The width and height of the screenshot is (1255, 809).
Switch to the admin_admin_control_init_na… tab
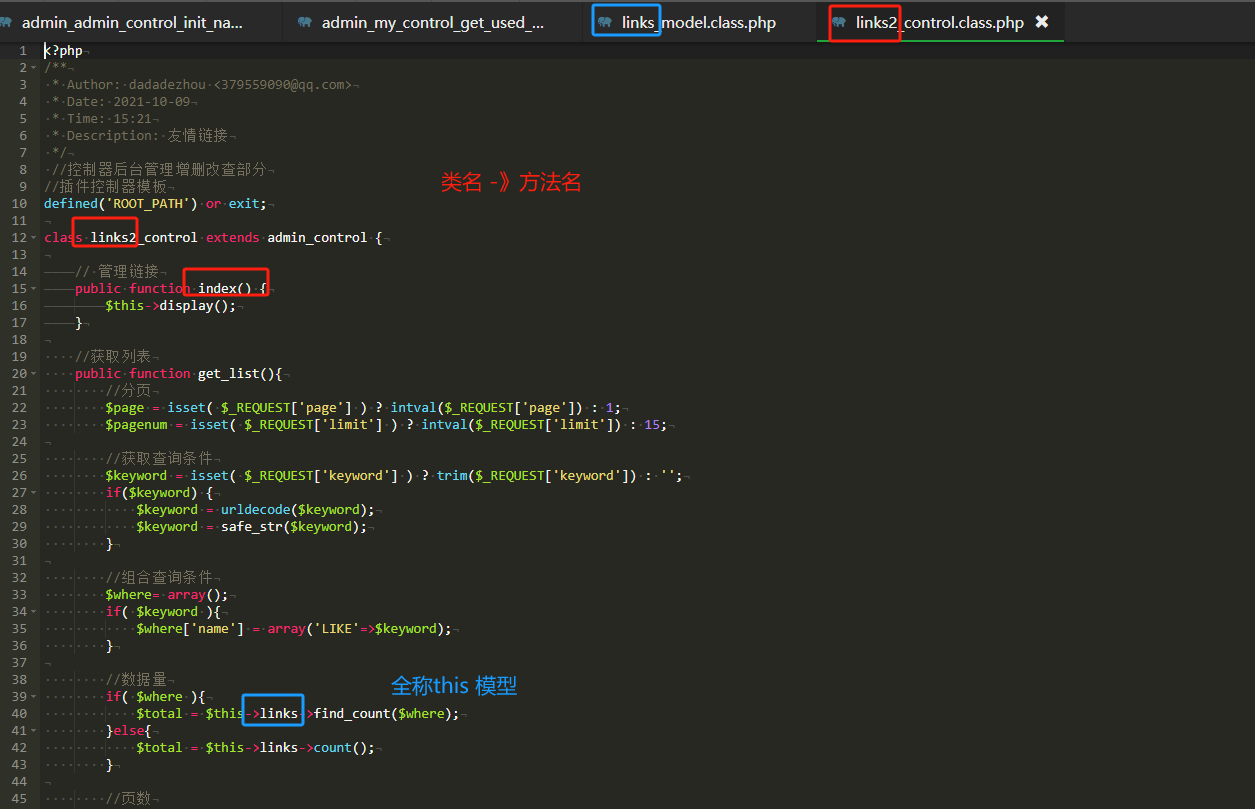(132, 22)
